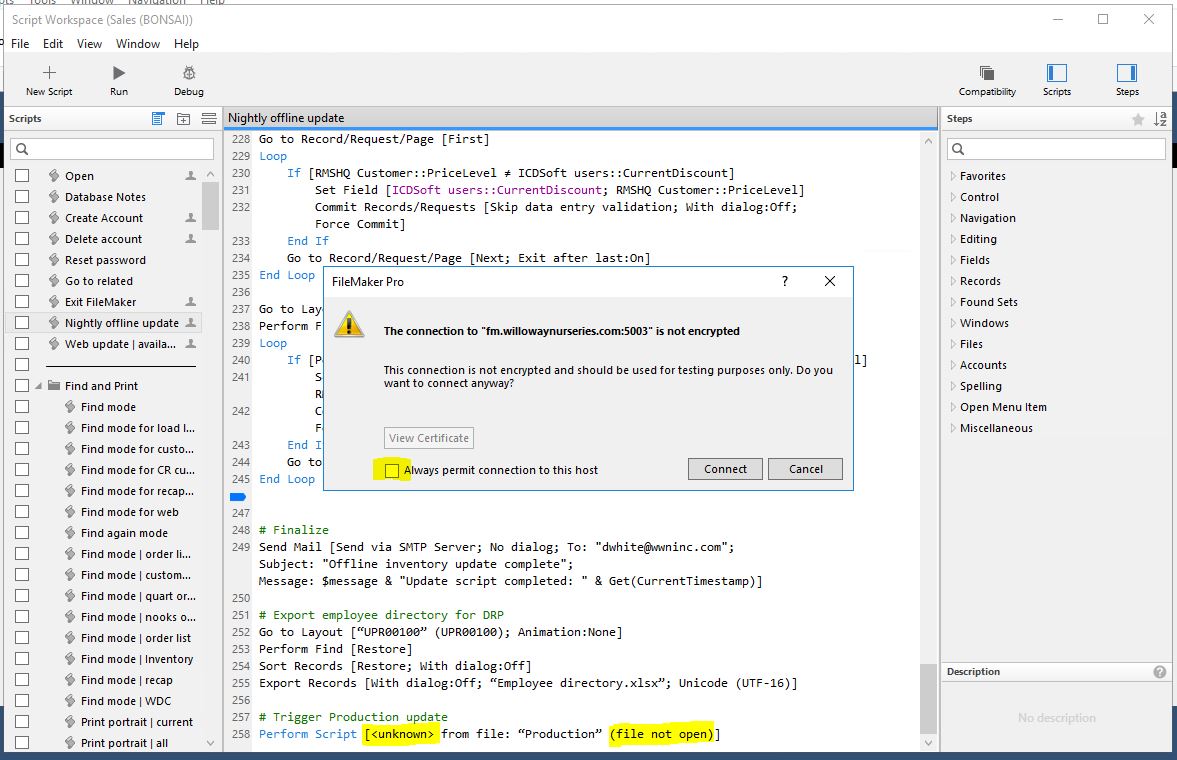Select the Web update script row
Image resolution: width=1177 pixels, height=760 pixels.
[x=104, y=344]
